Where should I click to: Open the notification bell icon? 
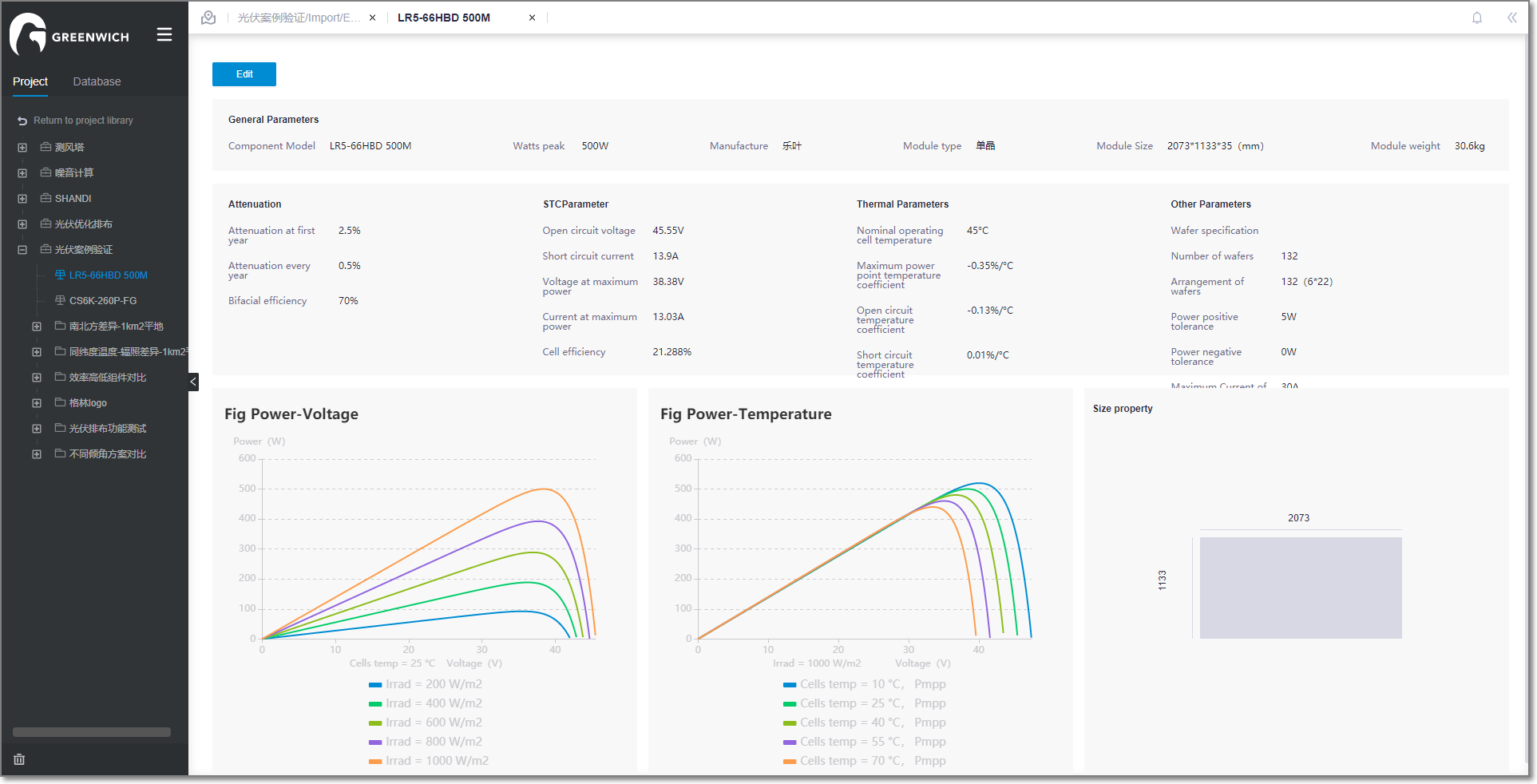click(1477, 18)
